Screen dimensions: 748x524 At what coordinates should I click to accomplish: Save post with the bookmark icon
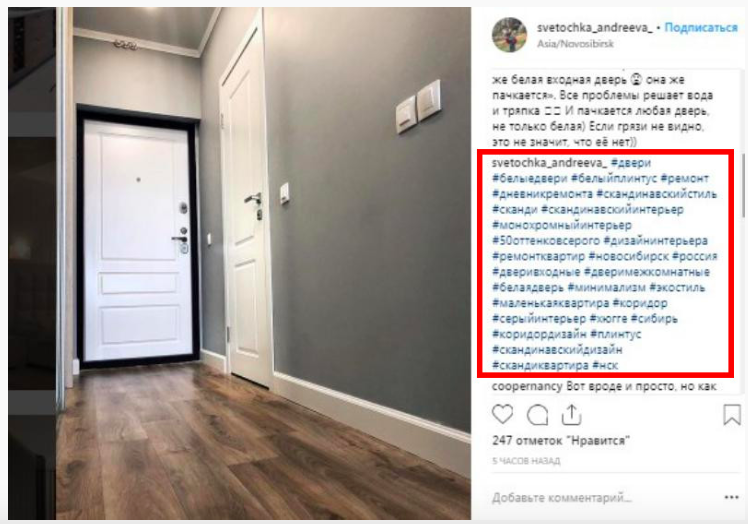pyautogui.click(x=732, y=414)
